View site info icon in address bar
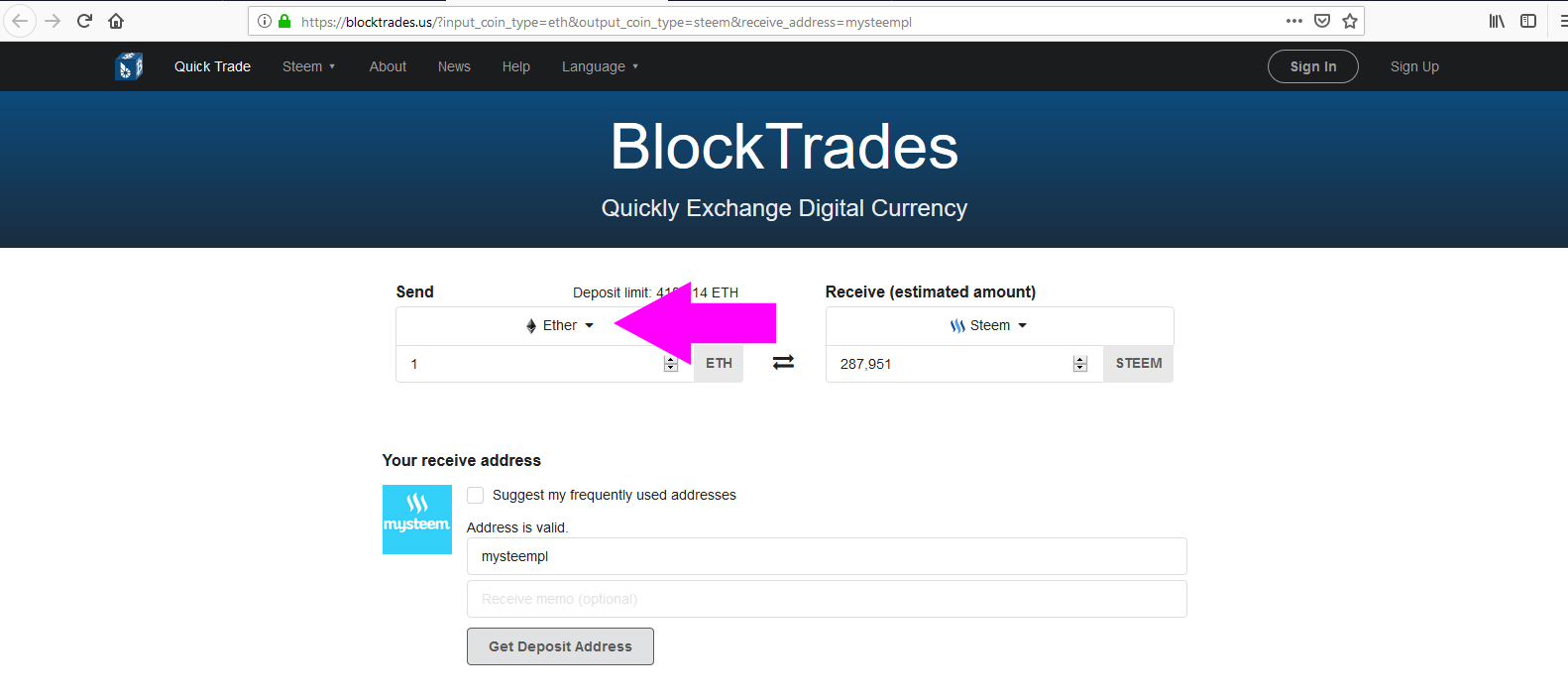 [265, 21]
